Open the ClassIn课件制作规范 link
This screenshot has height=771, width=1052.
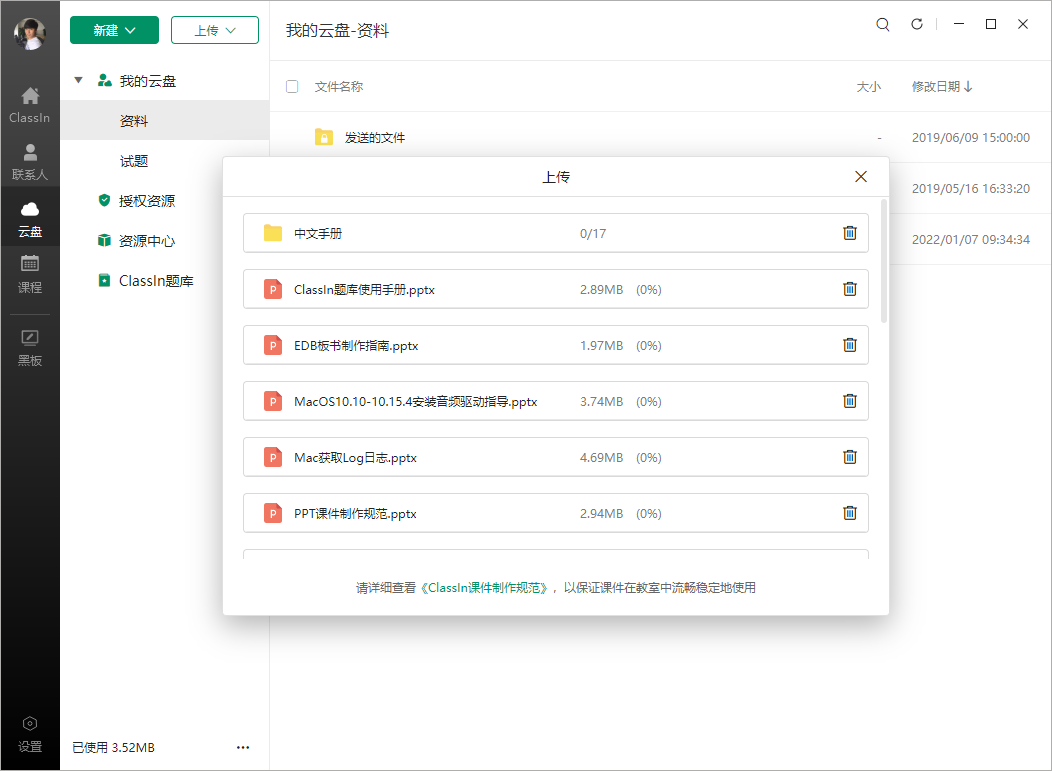[x=486, y=588]
